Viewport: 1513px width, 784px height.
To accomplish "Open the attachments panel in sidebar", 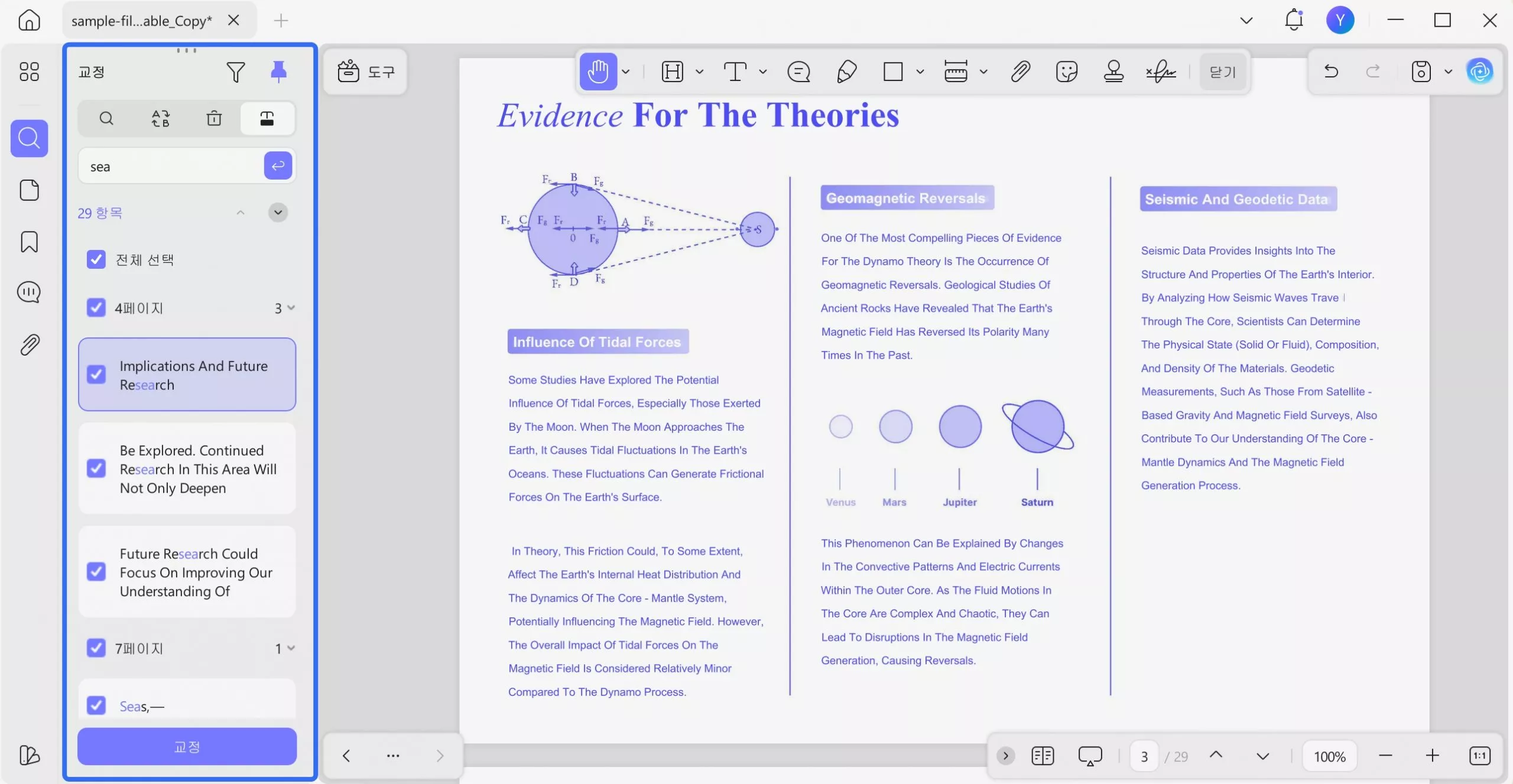I will (29, 344).
